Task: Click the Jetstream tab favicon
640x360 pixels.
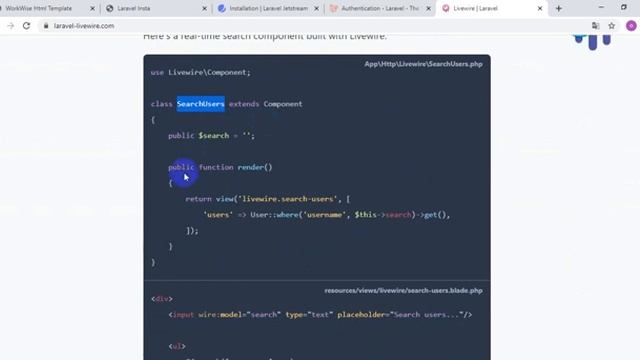Action: click(222, 8)
